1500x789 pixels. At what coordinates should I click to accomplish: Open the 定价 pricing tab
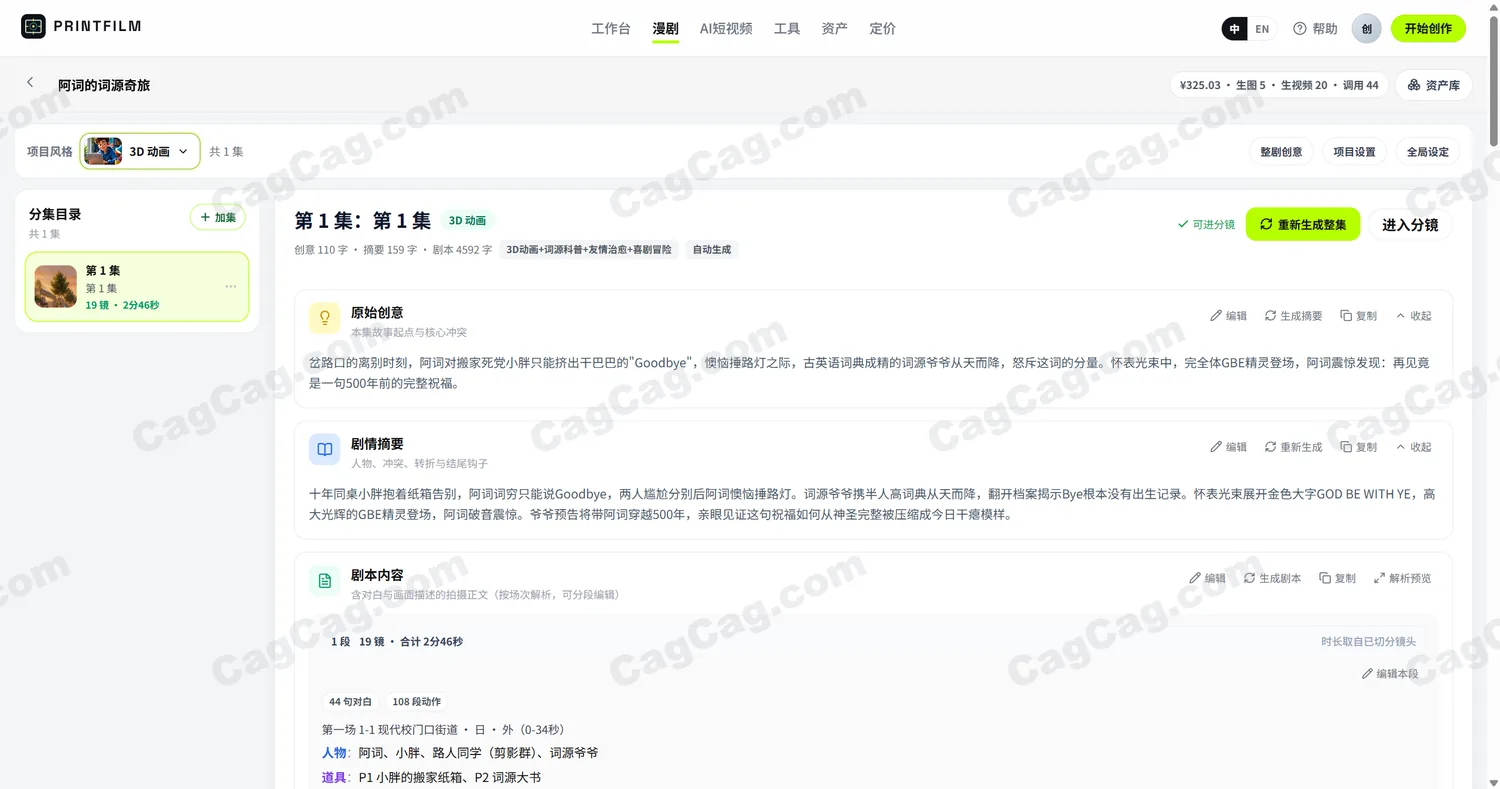(x=883, y=29)
